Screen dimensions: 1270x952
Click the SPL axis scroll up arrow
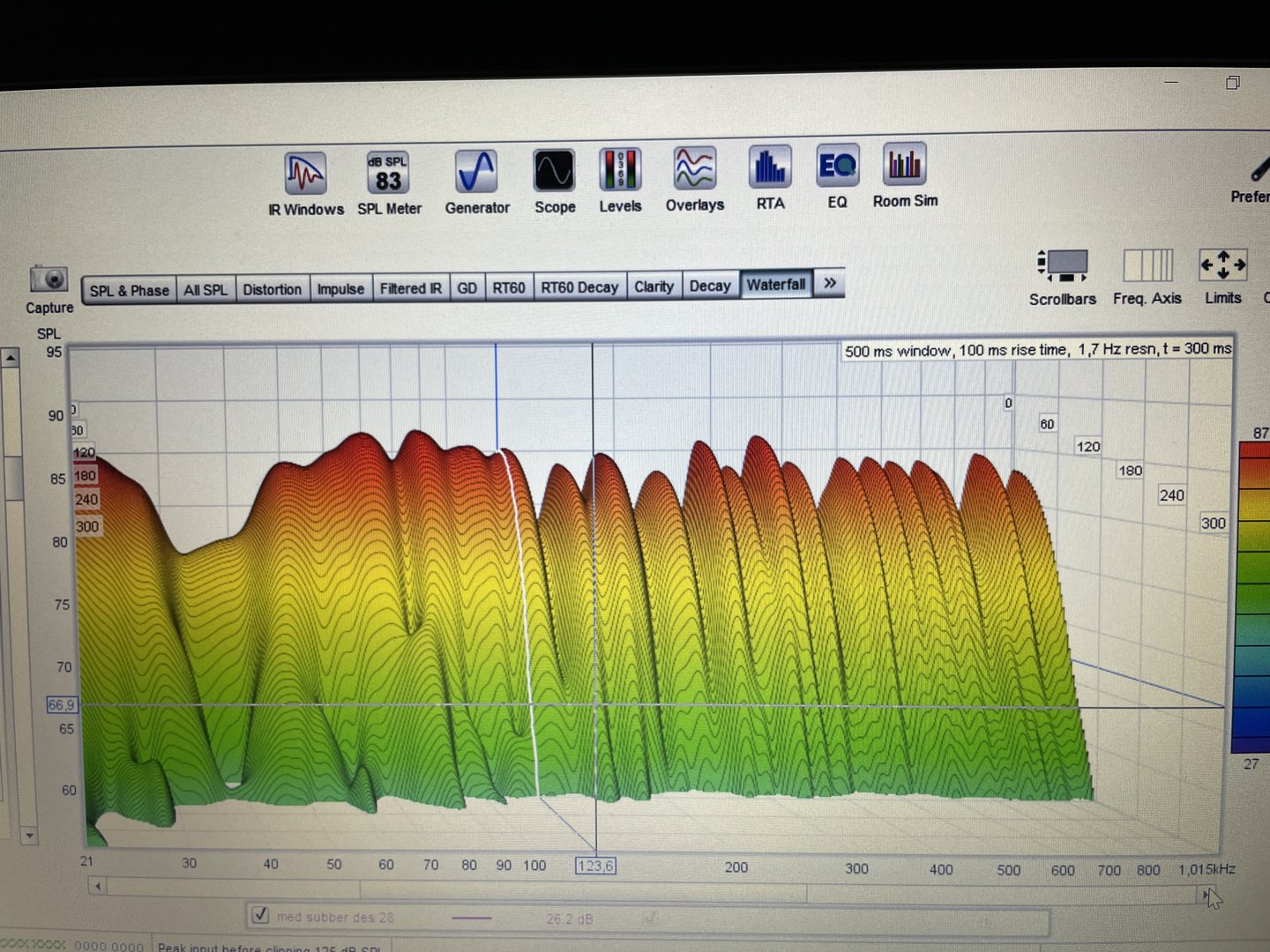click(11, 358)
